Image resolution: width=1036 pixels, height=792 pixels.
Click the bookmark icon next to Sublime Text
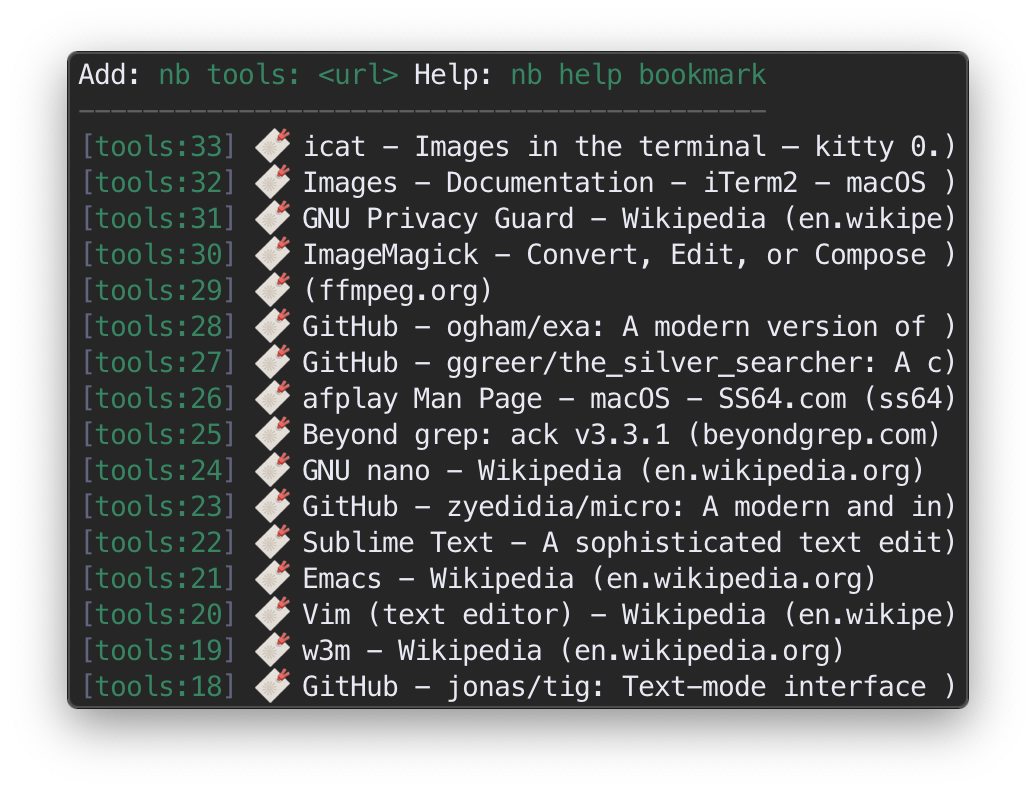coord(272,543)
